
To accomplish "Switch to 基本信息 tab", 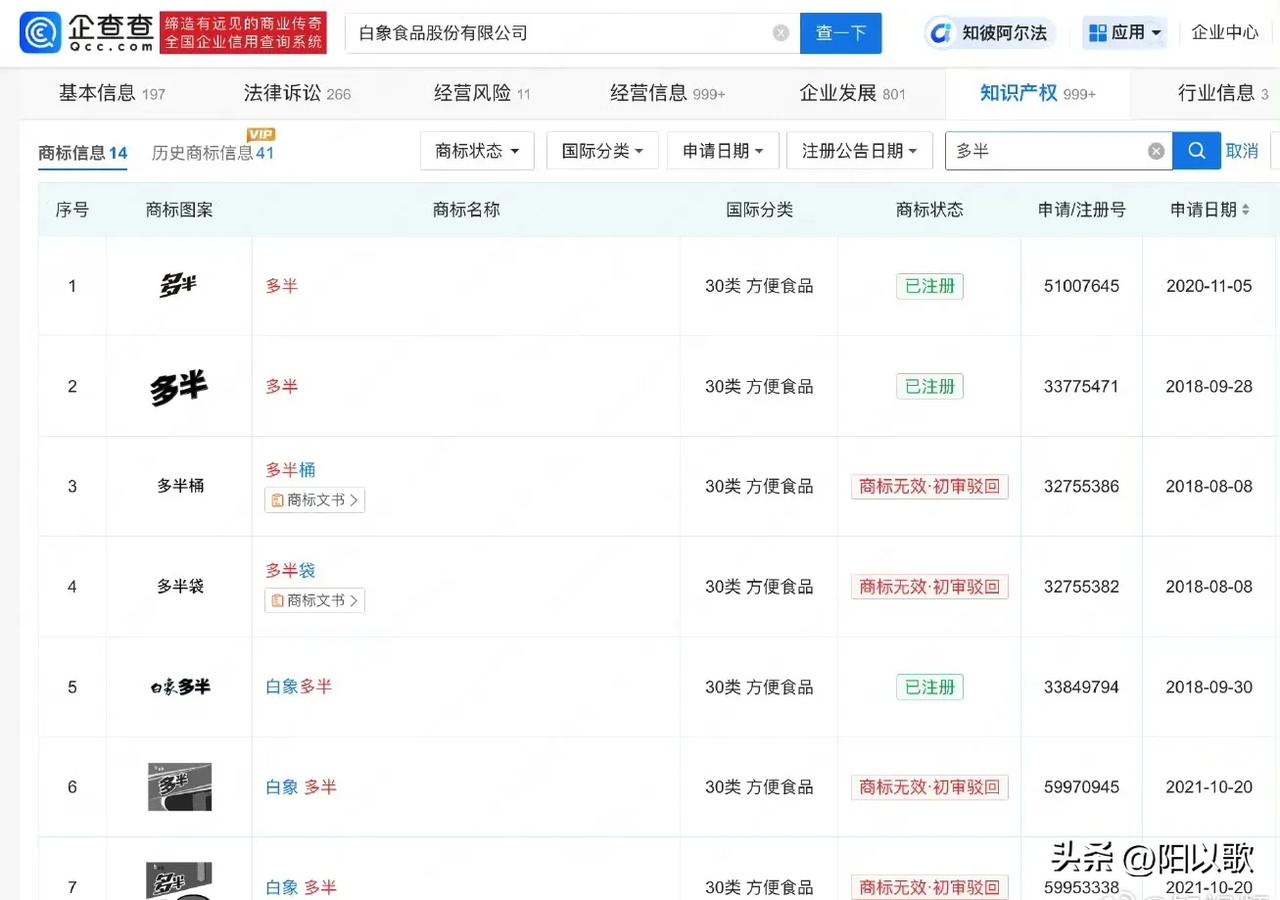I will [111, 93].
